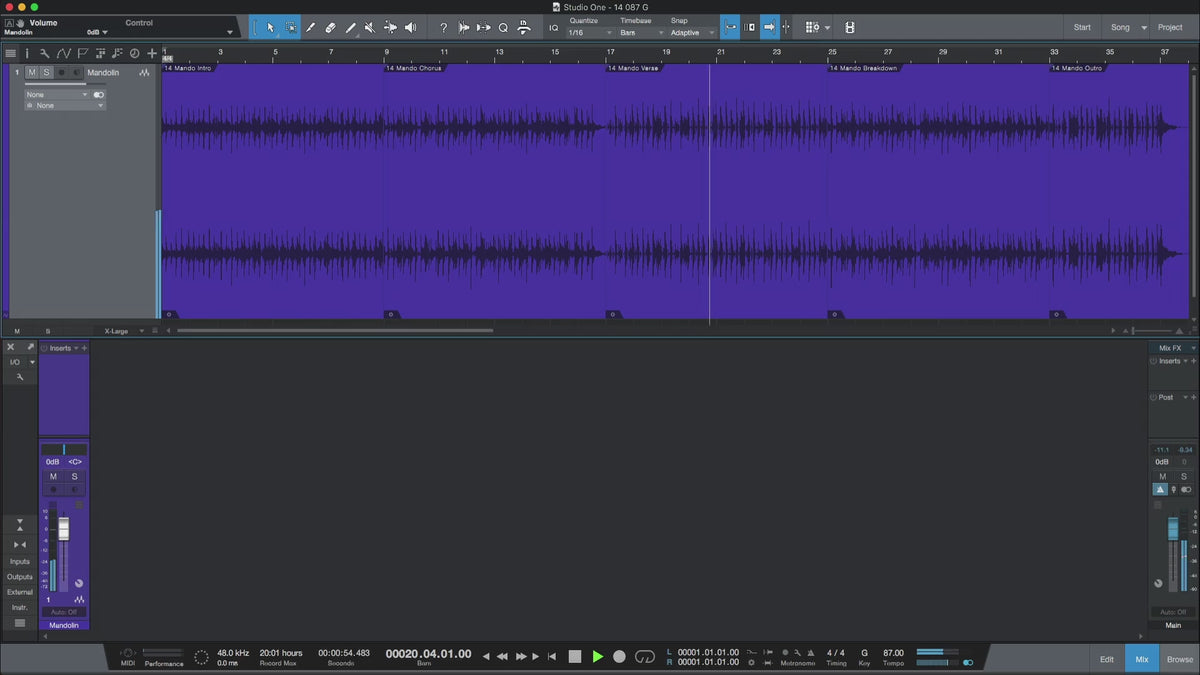Go to the Start page
This screenshot has height=675, width=1200.
(x=1082, y=27)
